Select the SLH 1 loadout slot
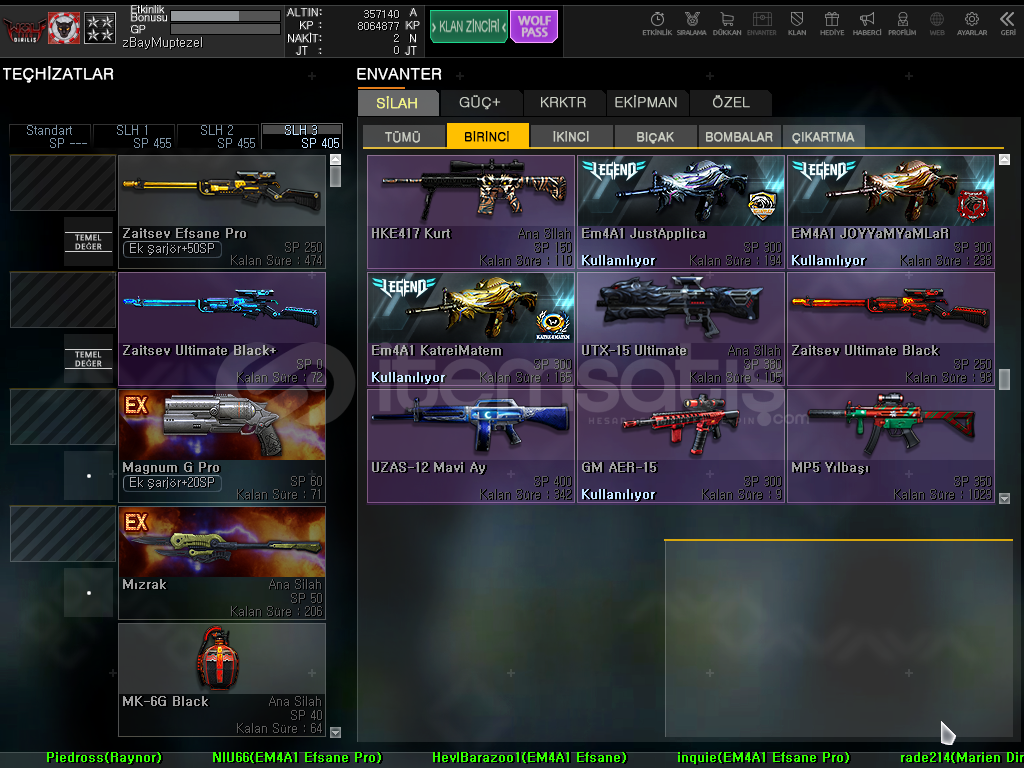Screen dimensions: 1024x768 [x=134, y=136]
